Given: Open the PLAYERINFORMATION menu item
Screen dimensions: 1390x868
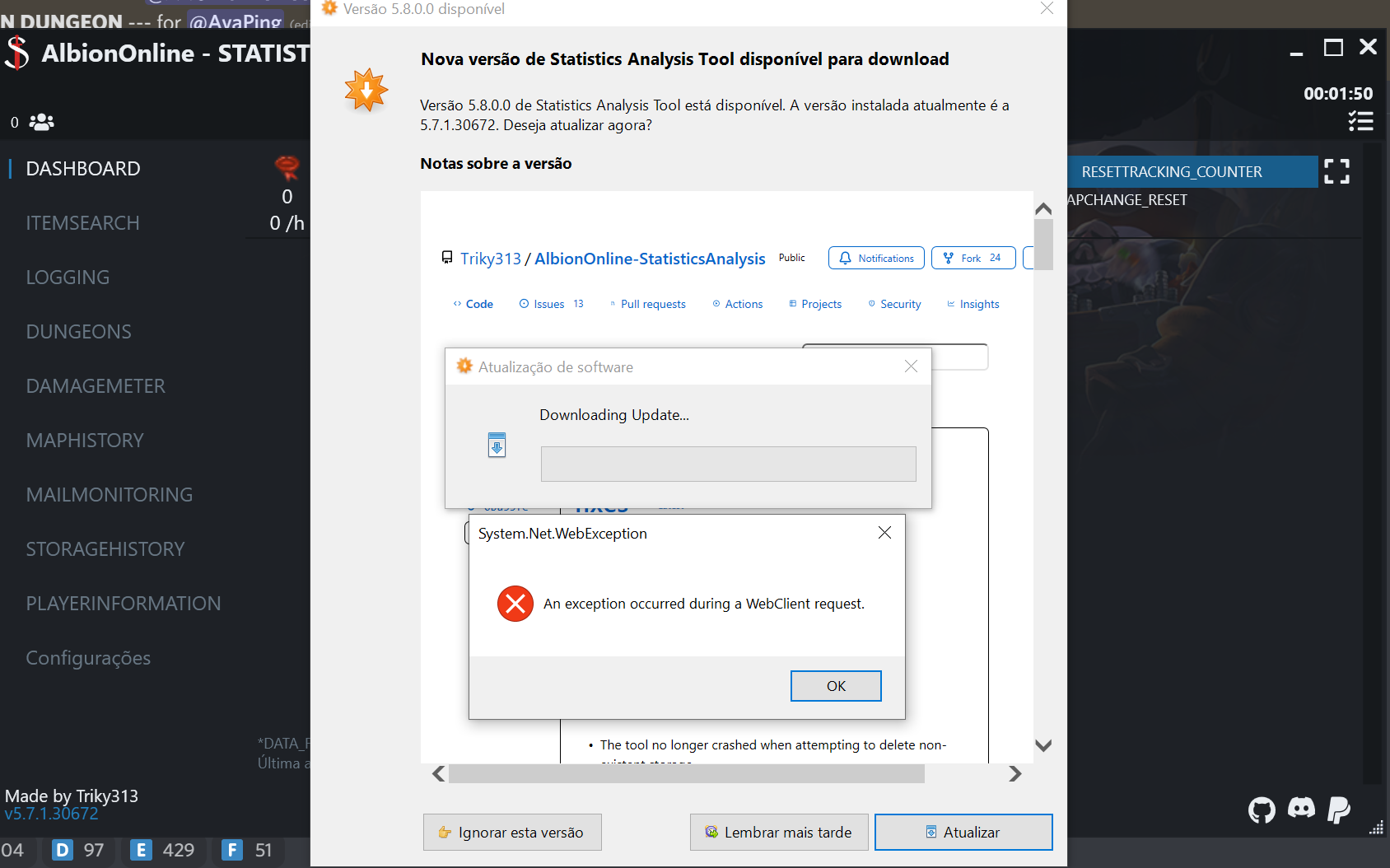Looking at the screenshot, I should (124, 604).
